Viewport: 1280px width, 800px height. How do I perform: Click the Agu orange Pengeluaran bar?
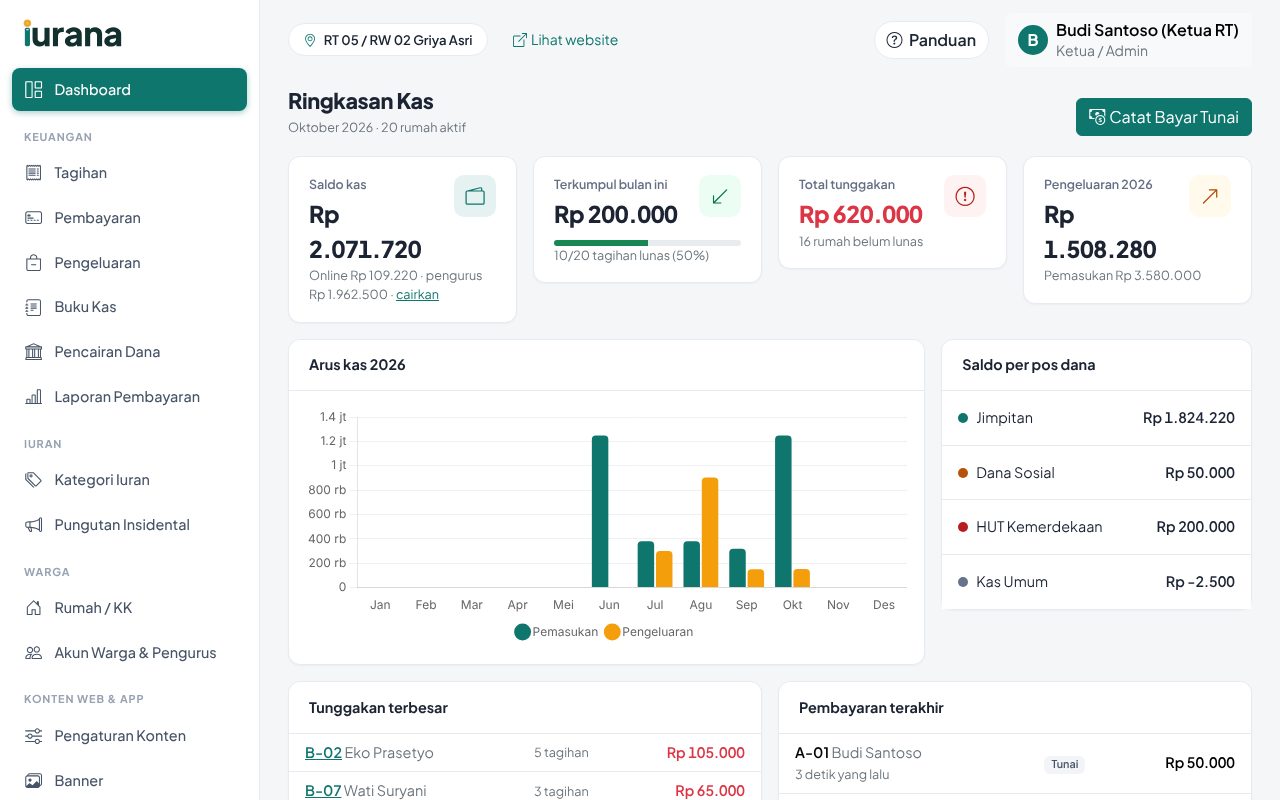point(710,532)
